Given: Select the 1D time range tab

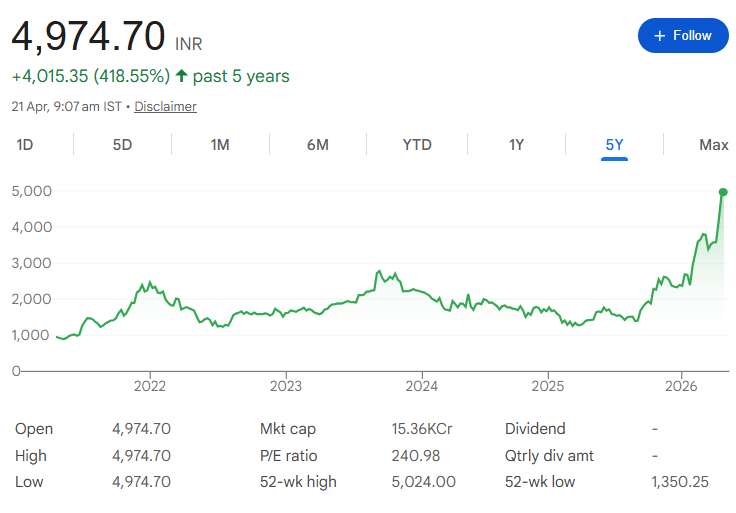Looking at the screenshot, I should (x=25, y=145).
